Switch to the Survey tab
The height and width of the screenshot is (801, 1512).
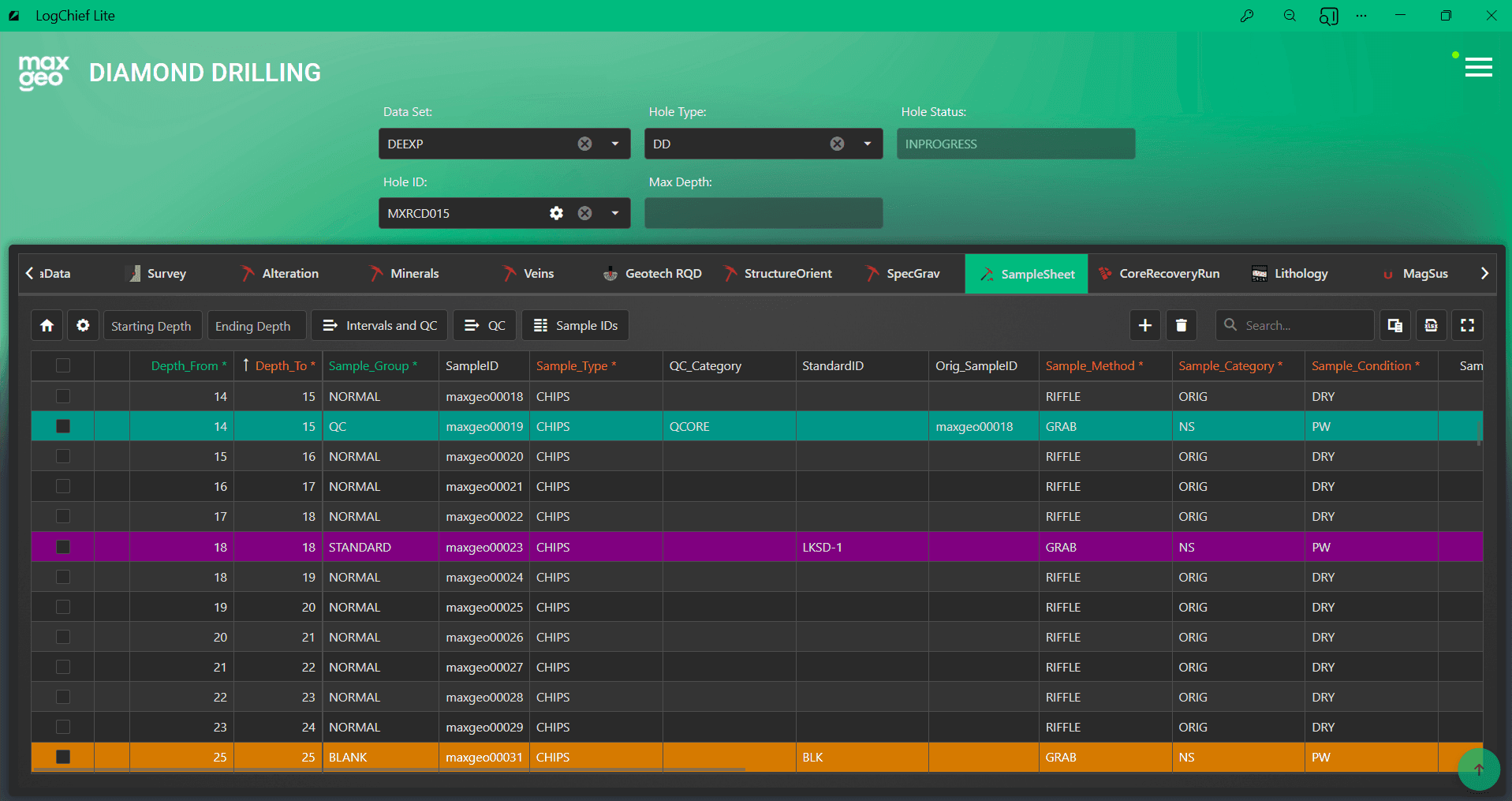(x=157, y=274)
